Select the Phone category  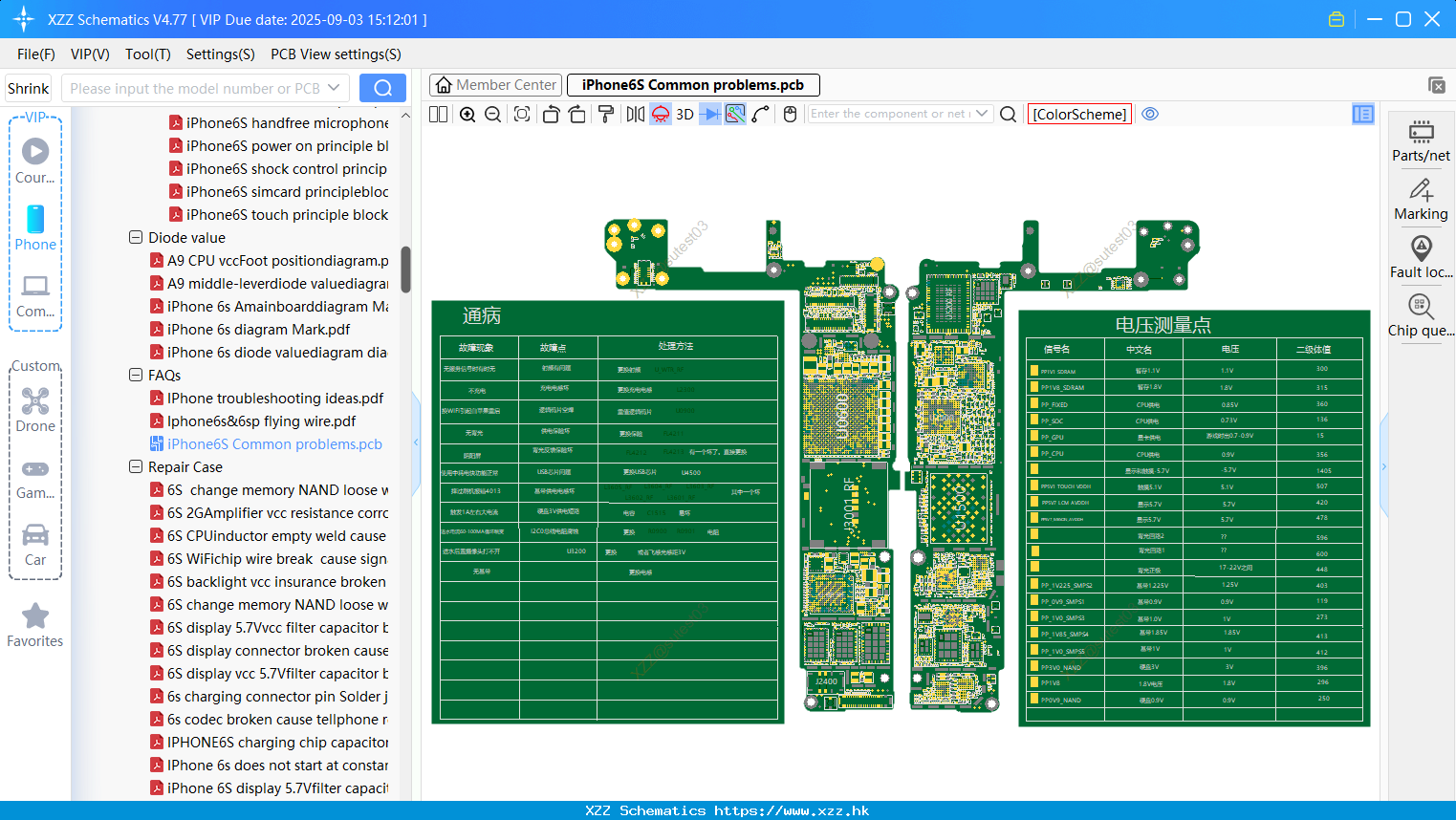(x=35, y=228)
